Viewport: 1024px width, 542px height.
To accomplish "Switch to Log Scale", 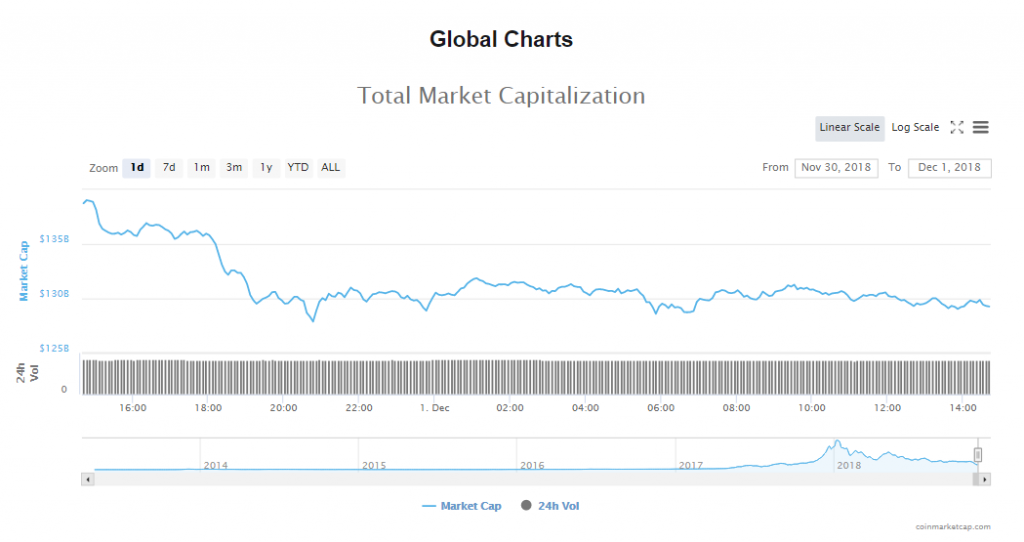I will 915,127.
